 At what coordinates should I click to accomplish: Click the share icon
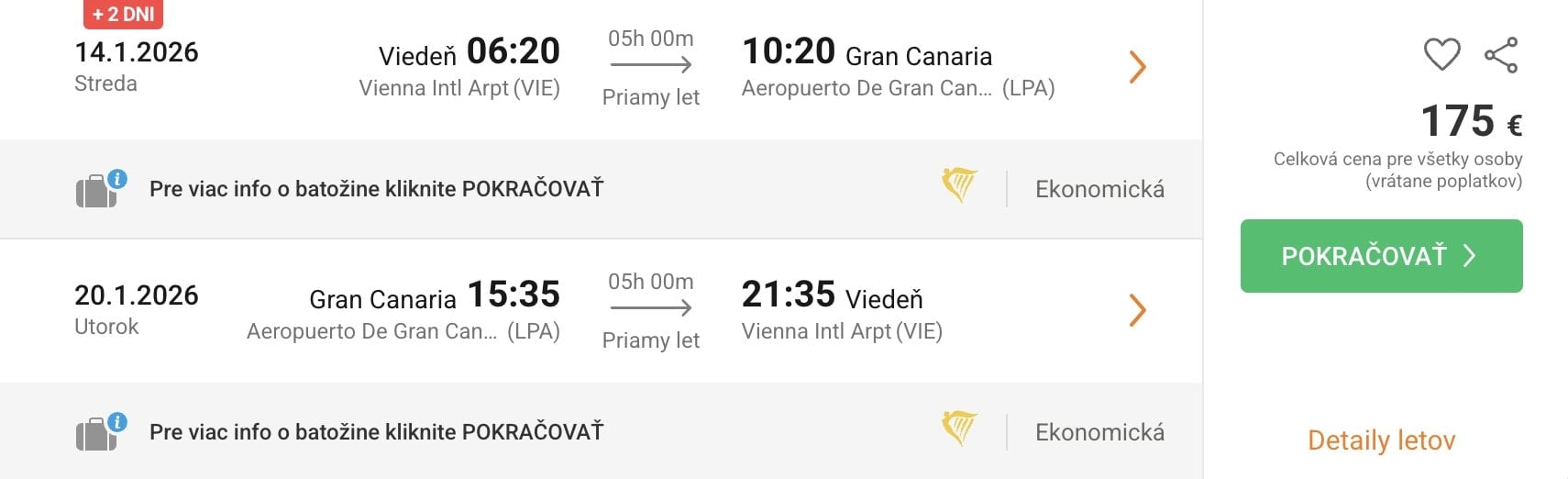point(1501,55)
